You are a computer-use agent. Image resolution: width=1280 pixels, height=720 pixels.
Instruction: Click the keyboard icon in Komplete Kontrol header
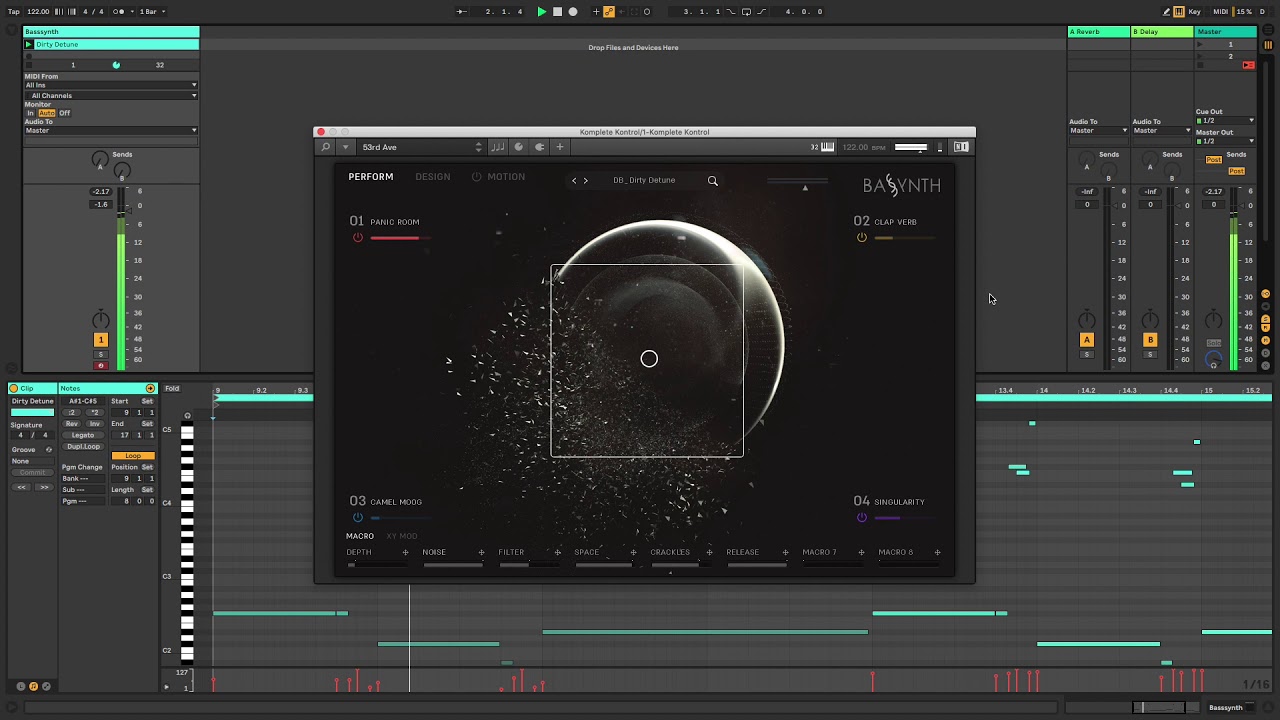click(827, 147)
